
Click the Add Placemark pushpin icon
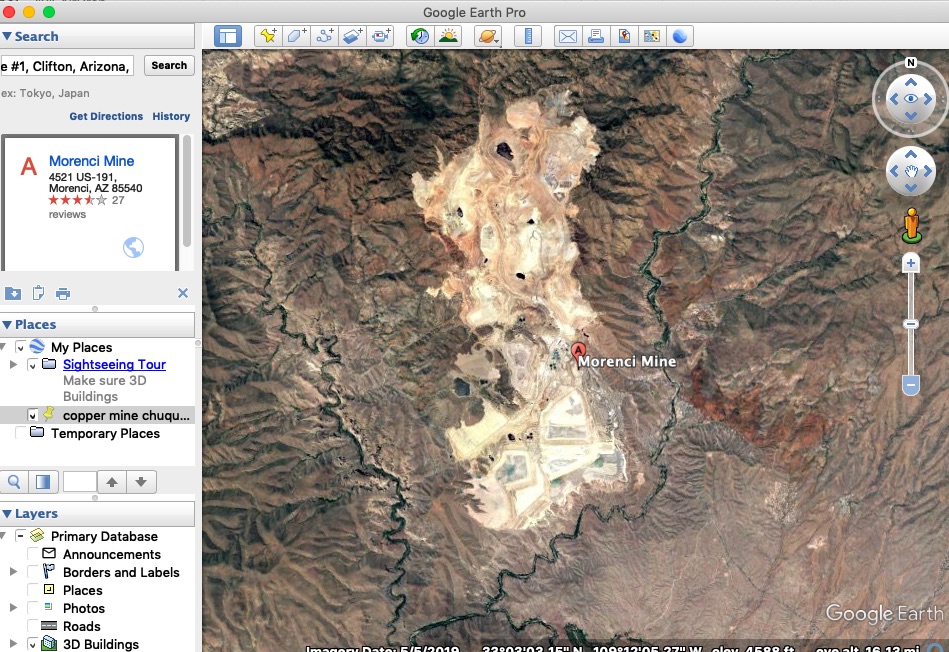(268, 36)
